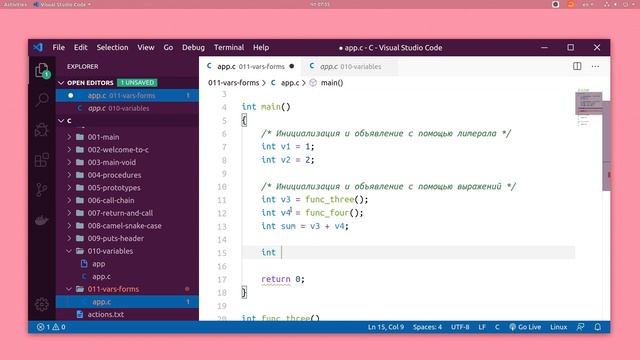Viewport: 640px width, 360px height.
Task: Open the Manage gear icon
Action: pos(42,304)
